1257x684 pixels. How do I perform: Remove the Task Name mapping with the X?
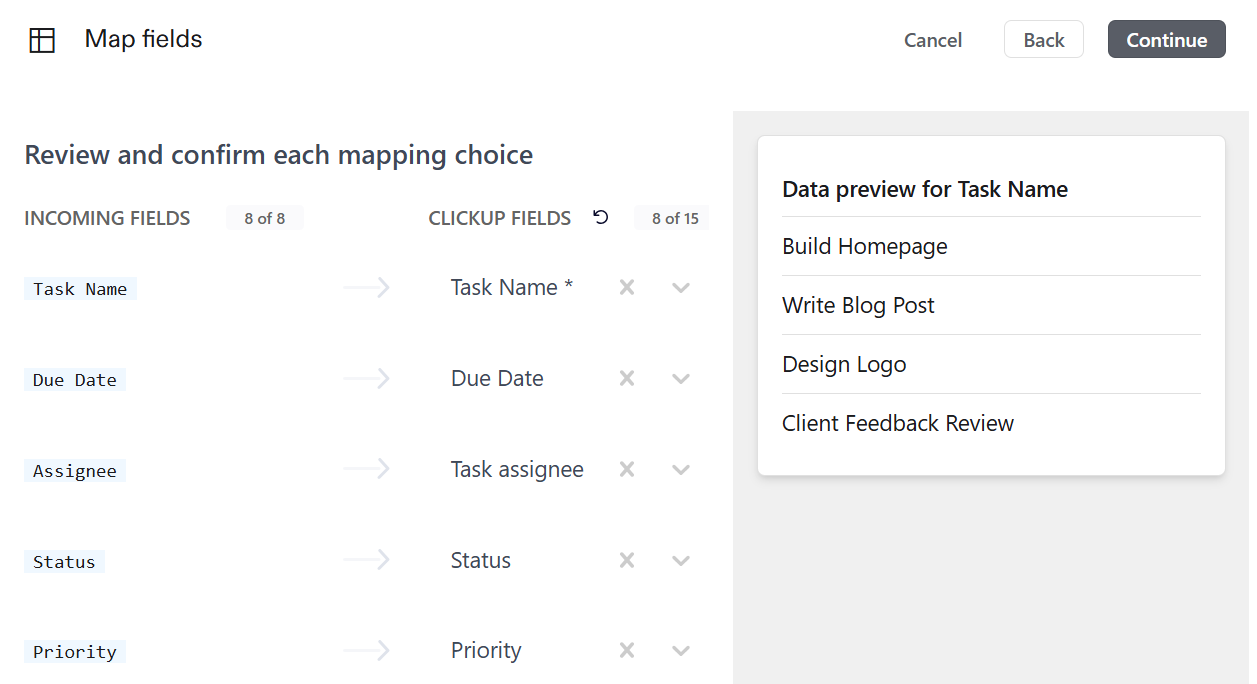click(x=626, y=287)
